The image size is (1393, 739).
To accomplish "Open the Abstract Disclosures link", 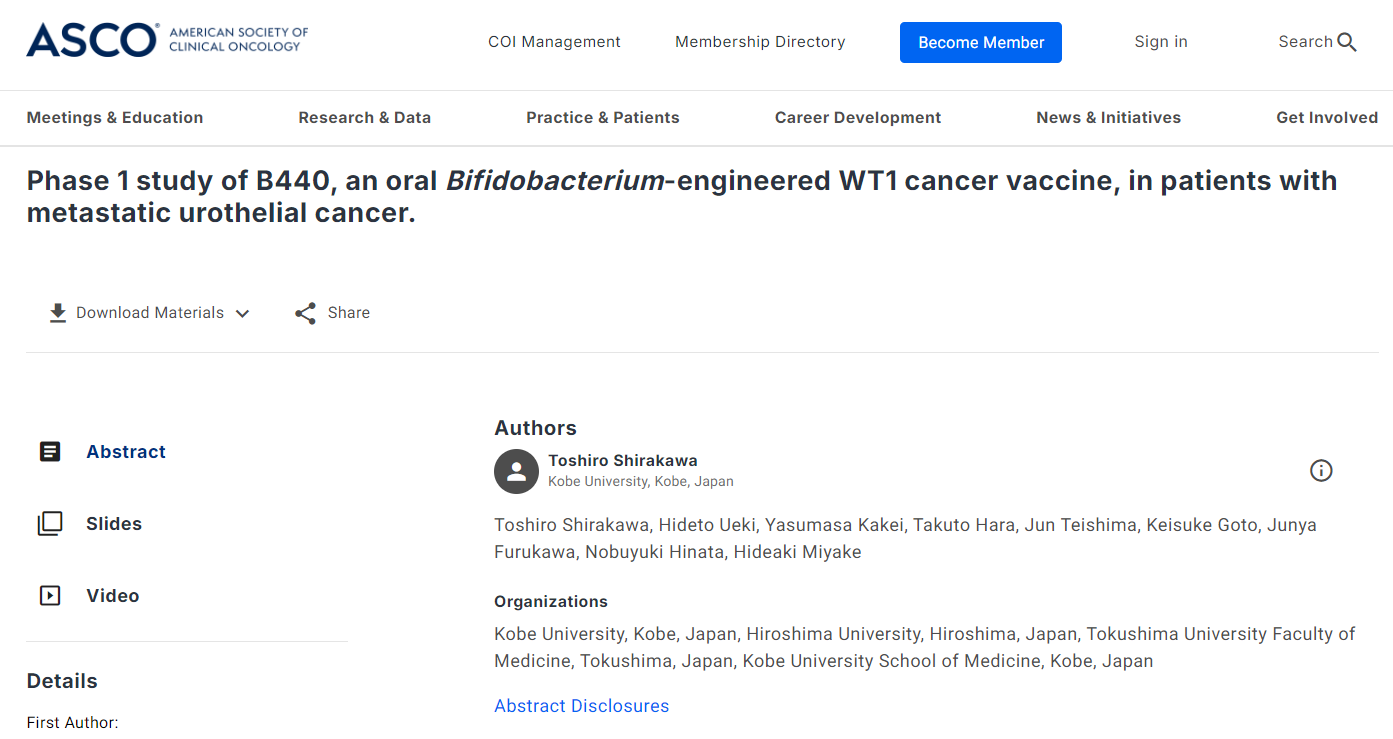I will (x=582, y=706).
